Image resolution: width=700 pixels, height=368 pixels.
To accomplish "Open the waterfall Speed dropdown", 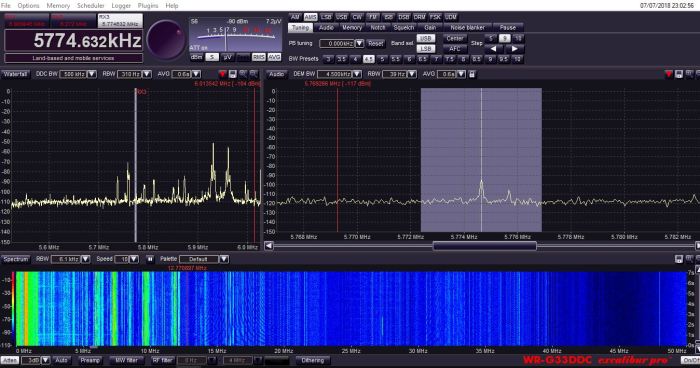I will [133, 259].
